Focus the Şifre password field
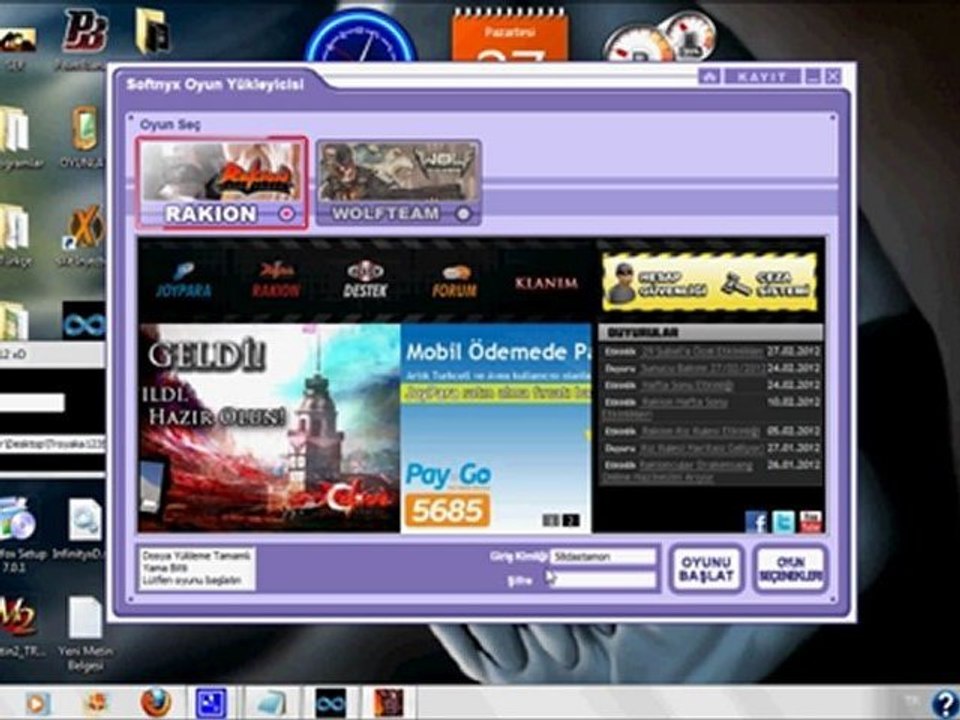The image size is (960, 720). coord(601,579)
